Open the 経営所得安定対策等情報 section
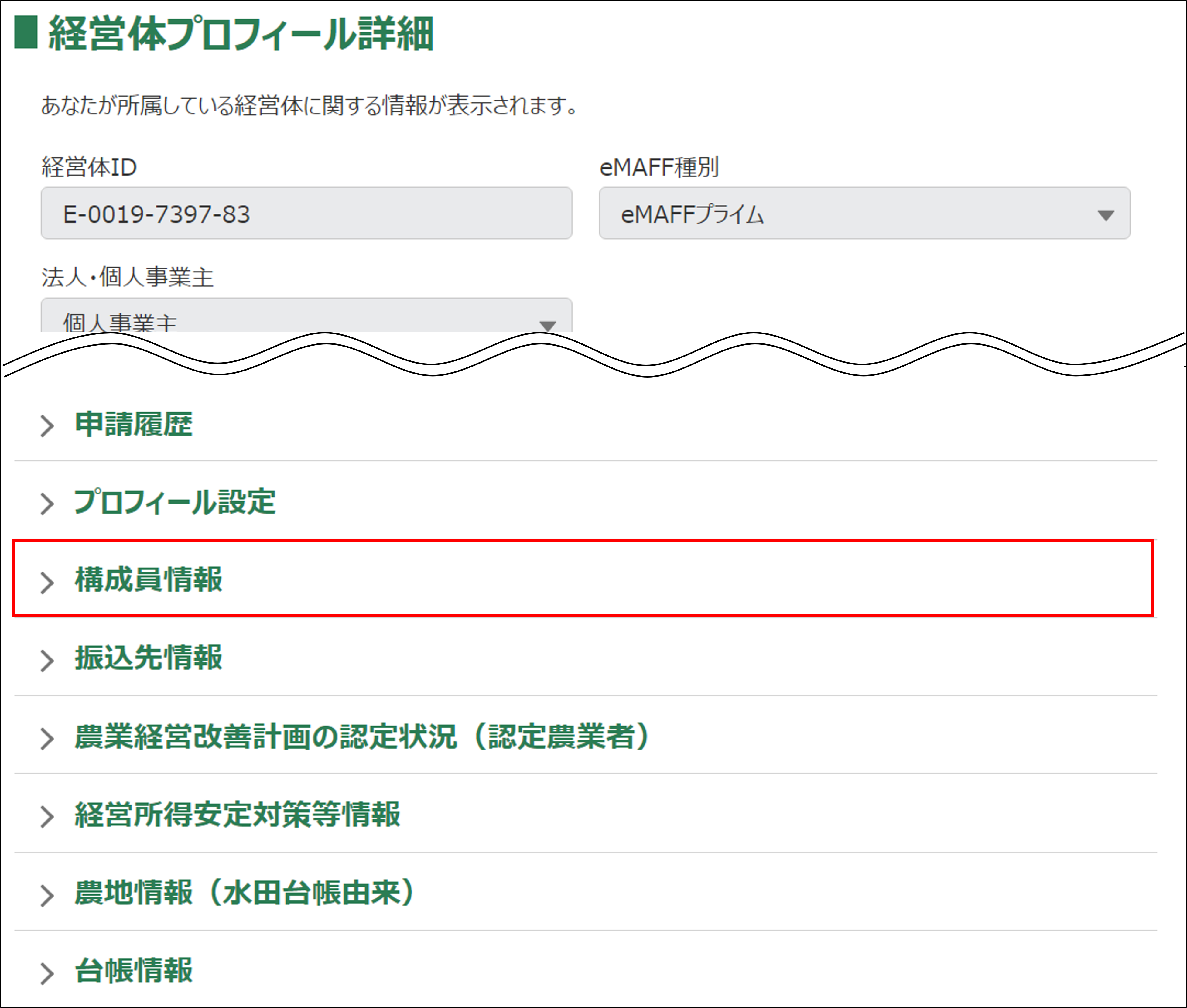The width and height of the screenshot is (1187, 1008). click(237, 815)
